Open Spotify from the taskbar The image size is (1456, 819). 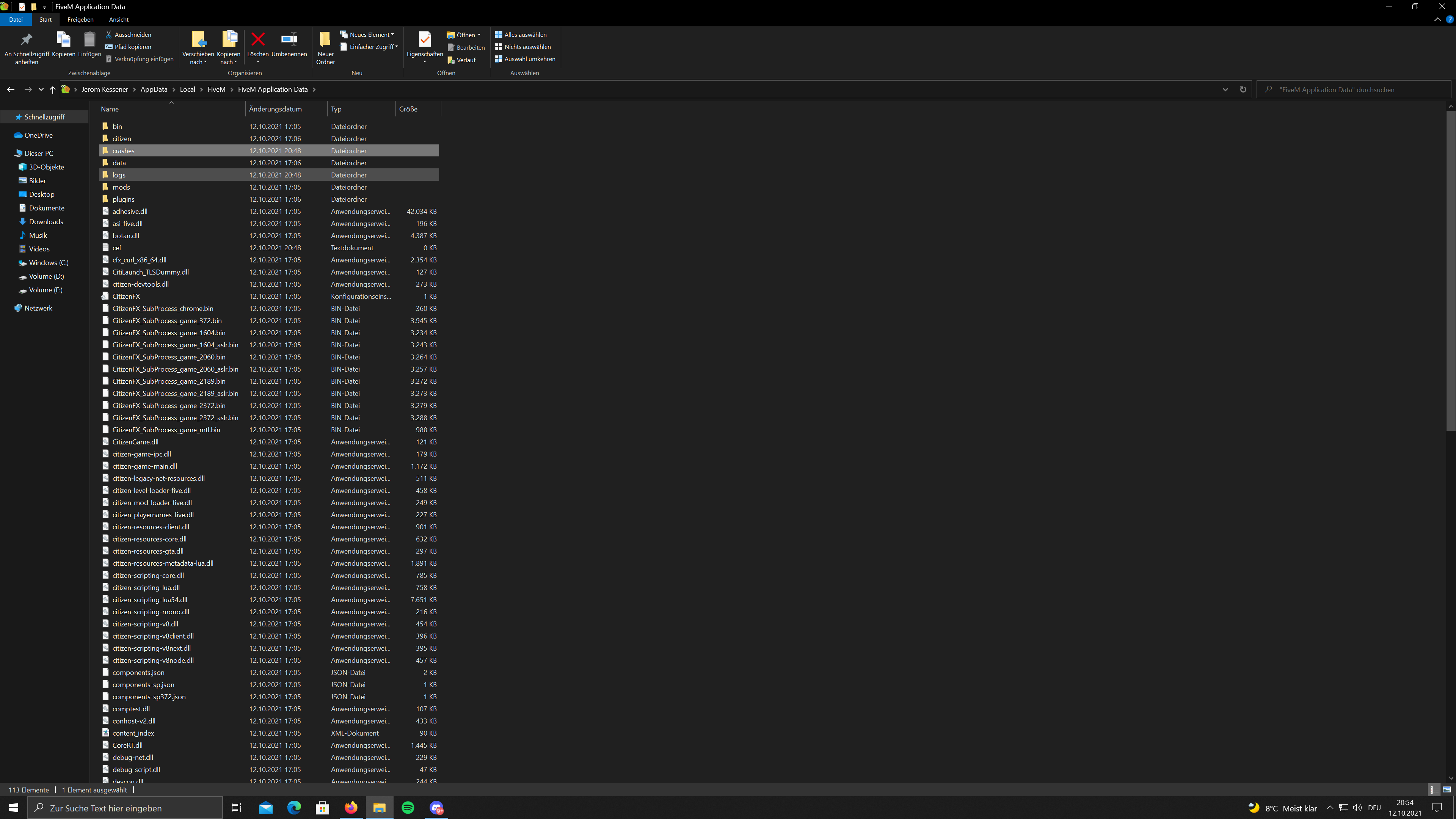click(x=408, y=808)
